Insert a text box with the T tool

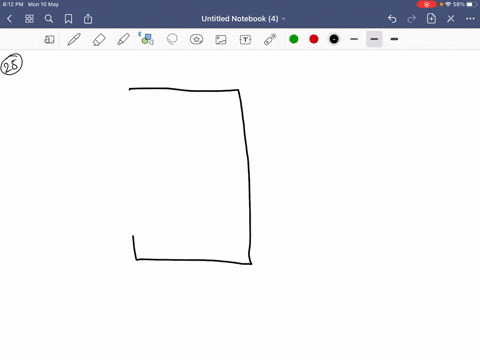(x=245, y=40)
